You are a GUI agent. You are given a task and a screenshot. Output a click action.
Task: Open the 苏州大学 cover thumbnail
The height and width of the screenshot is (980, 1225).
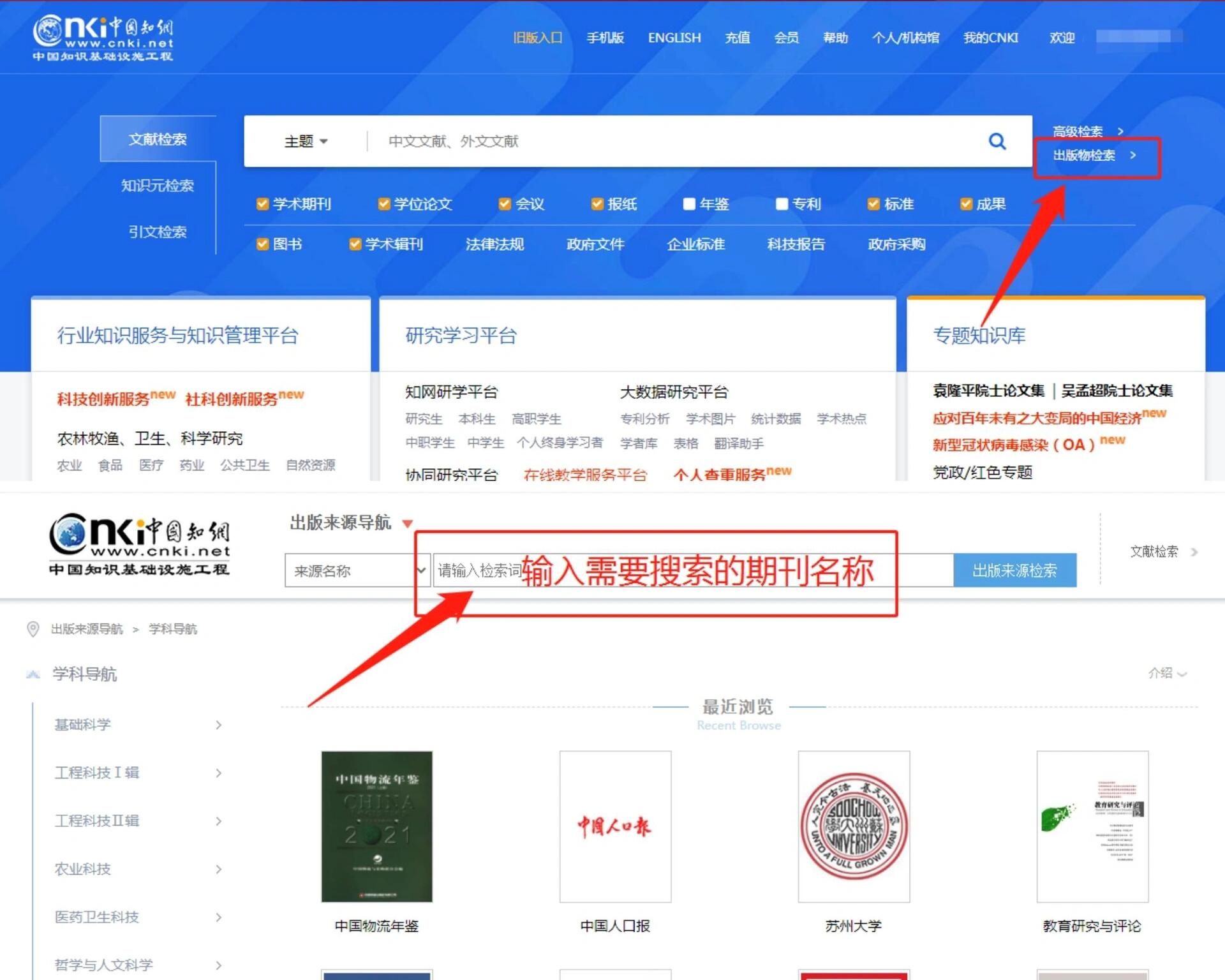[854, 826]
